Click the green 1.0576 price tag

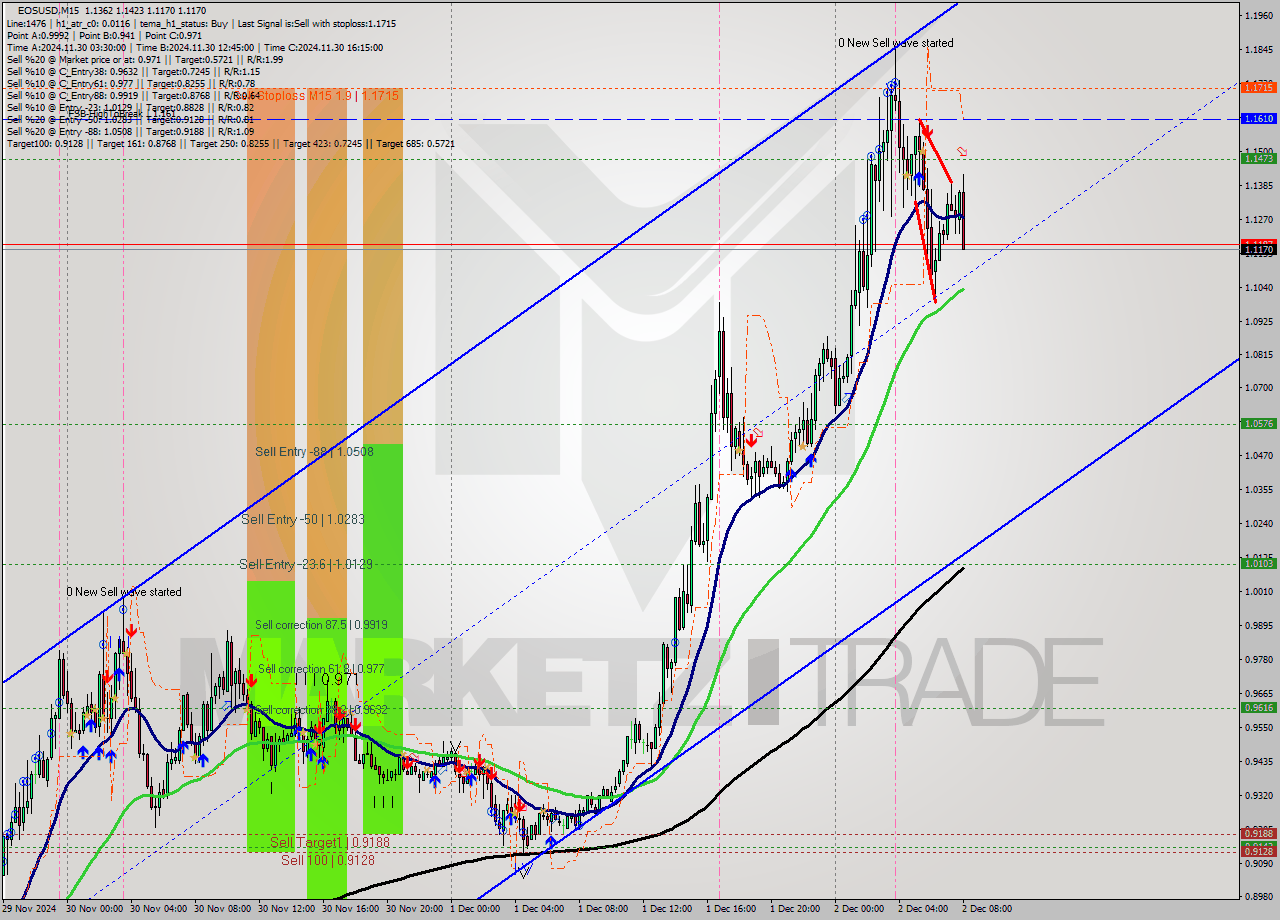tap(1258, 424)
